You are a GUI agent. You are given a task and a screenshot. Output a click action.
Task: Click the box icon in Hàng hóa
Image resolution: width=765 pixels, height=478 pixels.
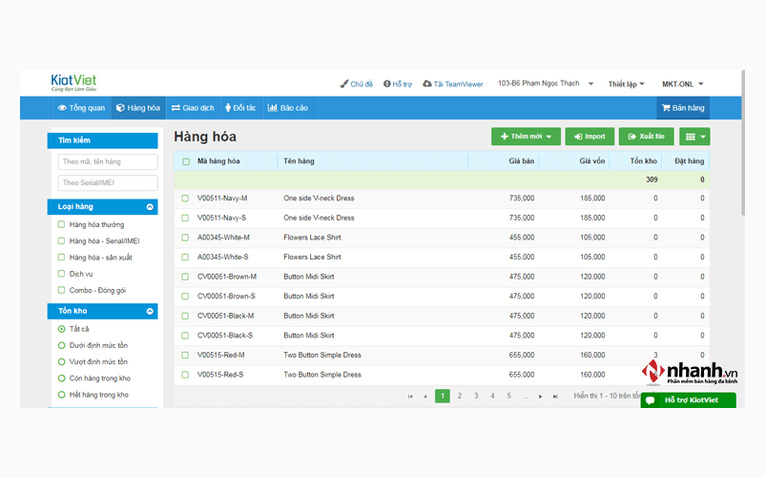pyautogui.click(x=120, y=108)
